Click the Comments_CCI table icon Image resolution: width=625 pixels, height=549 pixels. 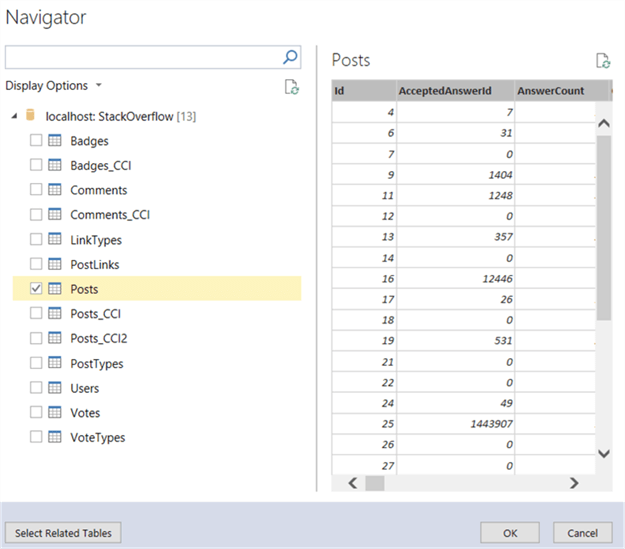pyautogui.click(x=55, y=214)
